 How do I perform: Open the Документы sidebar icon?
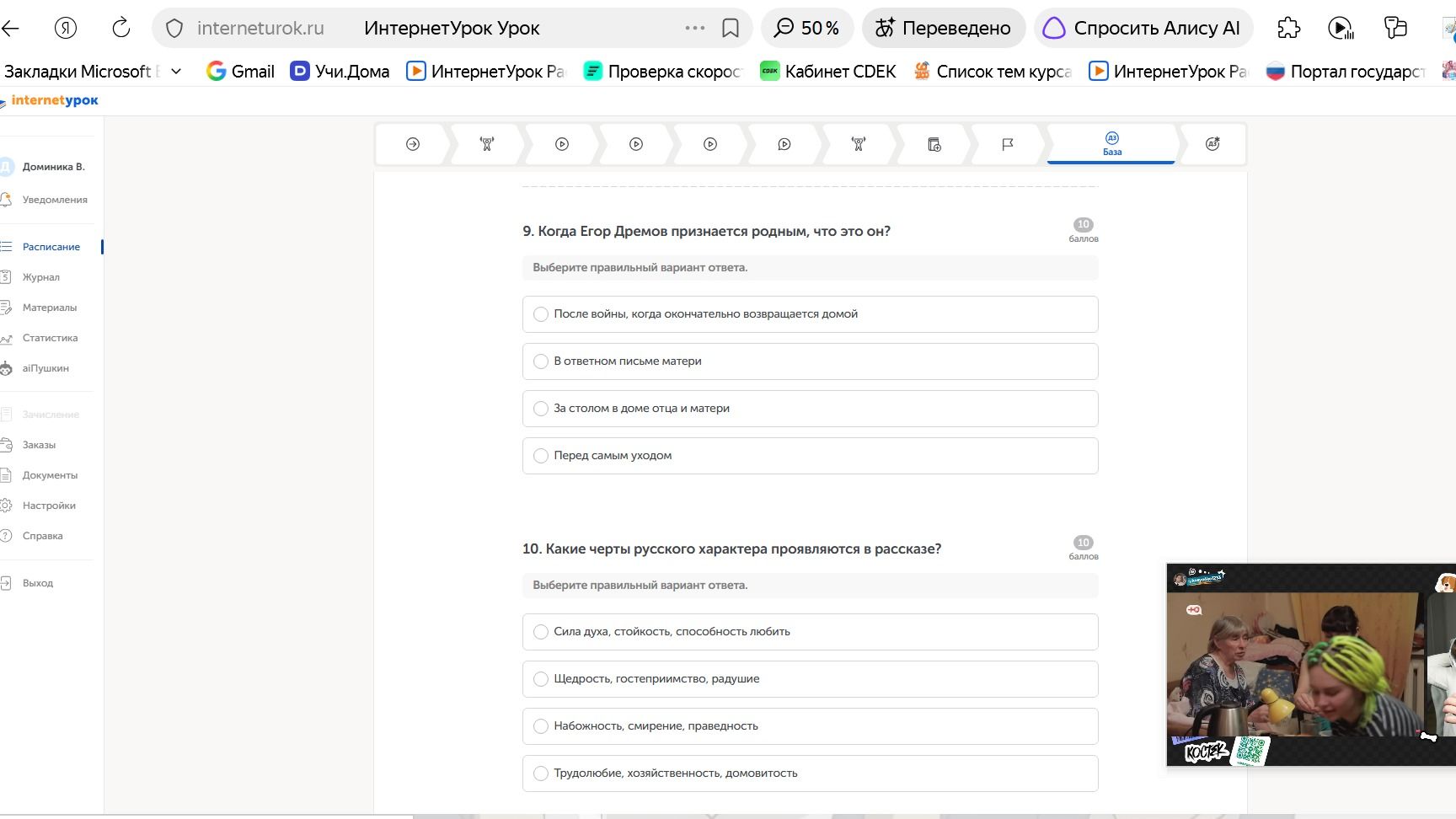pyautogui.click(x=6, y=475)
